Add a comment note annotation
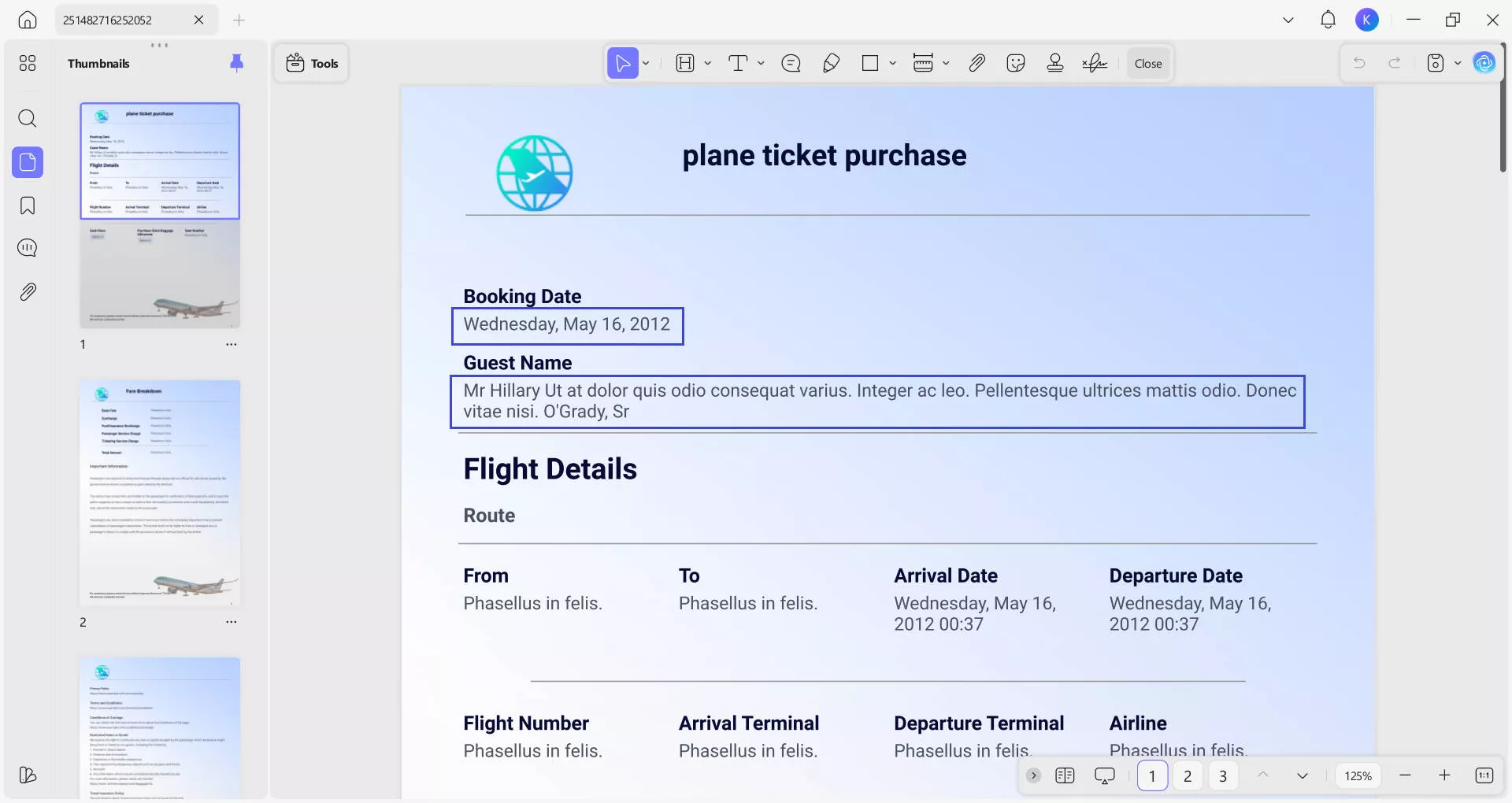The image size is (1512, 803). pyautogui.click(x=791, y=64)
